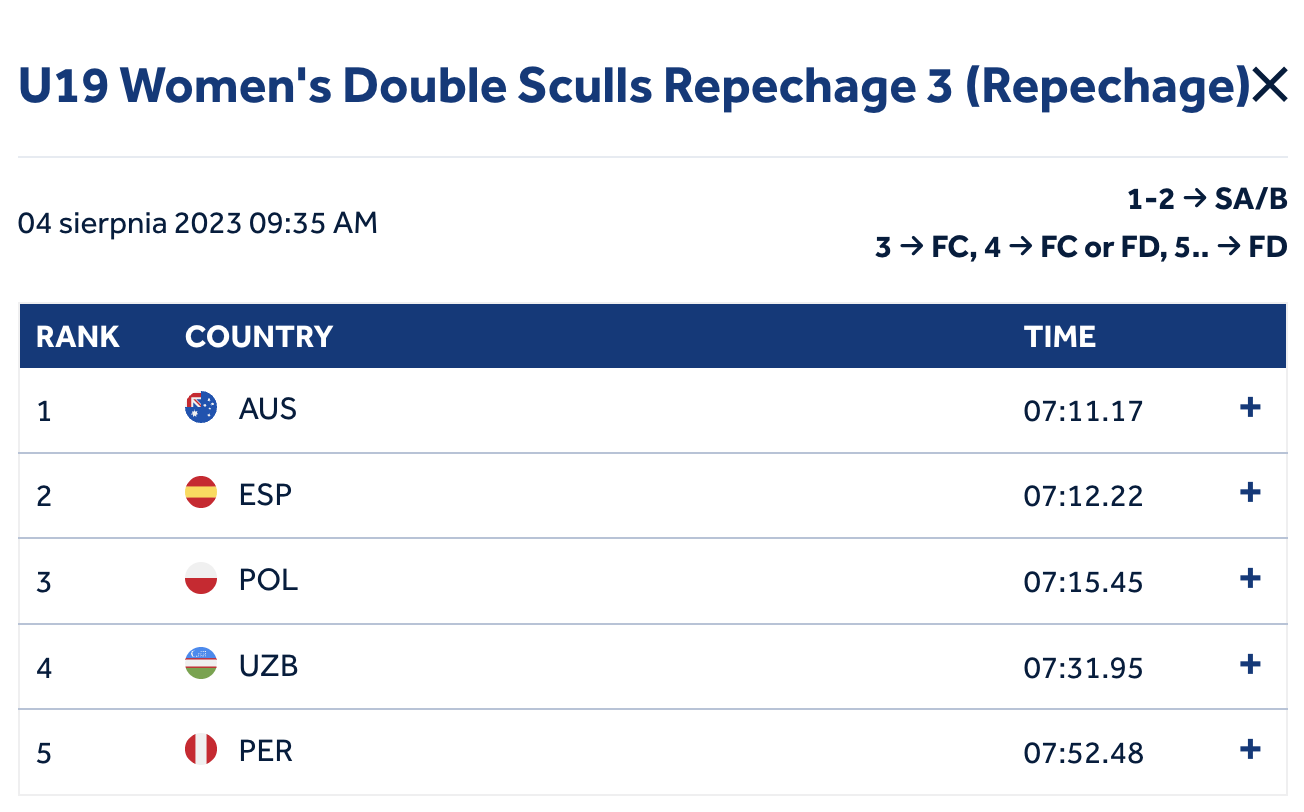Viewport: 1304px width, 812px height.
Task: Click the Spain flag icon
Action: coord(201,493)
